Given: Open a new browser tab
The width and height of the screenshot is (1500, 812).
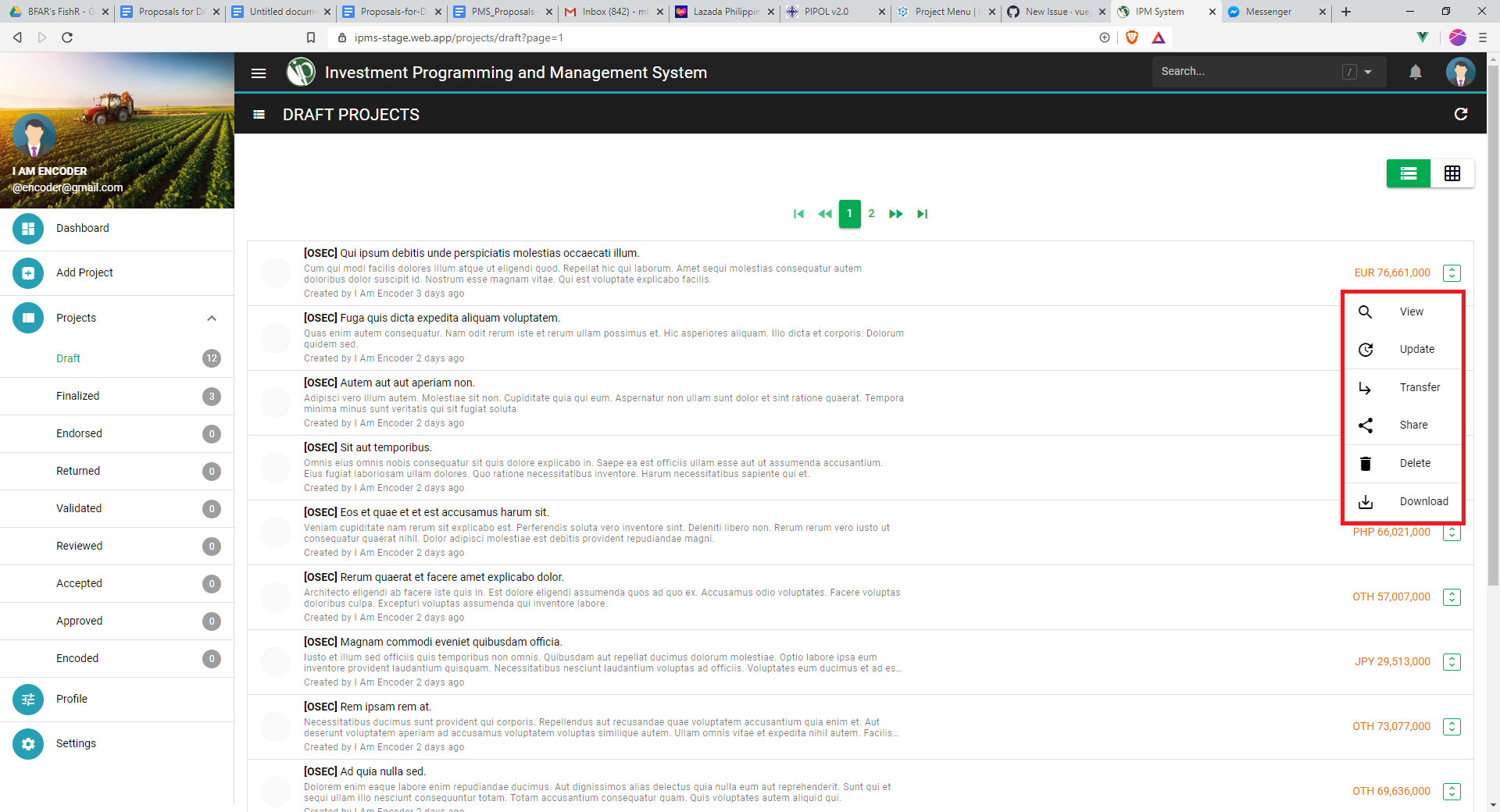Looking at the screenshot, I should [x=1345, y=12].
